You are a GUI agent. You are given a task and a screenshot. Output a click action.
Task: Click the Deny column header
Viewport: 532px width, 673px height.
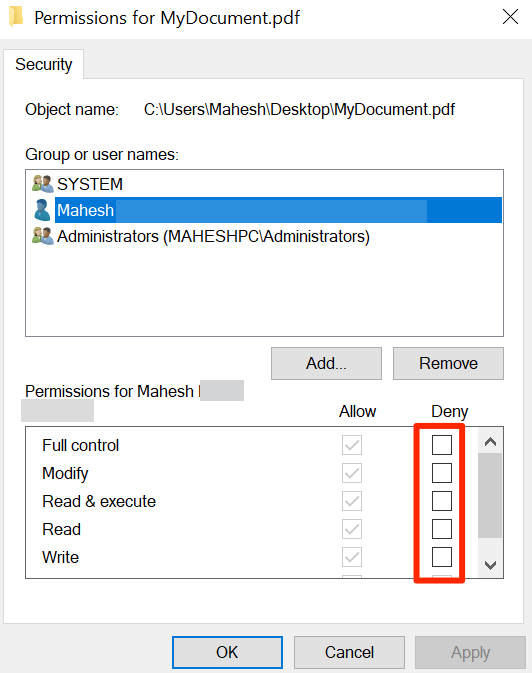pyautogui.click(x=450, y=411)
